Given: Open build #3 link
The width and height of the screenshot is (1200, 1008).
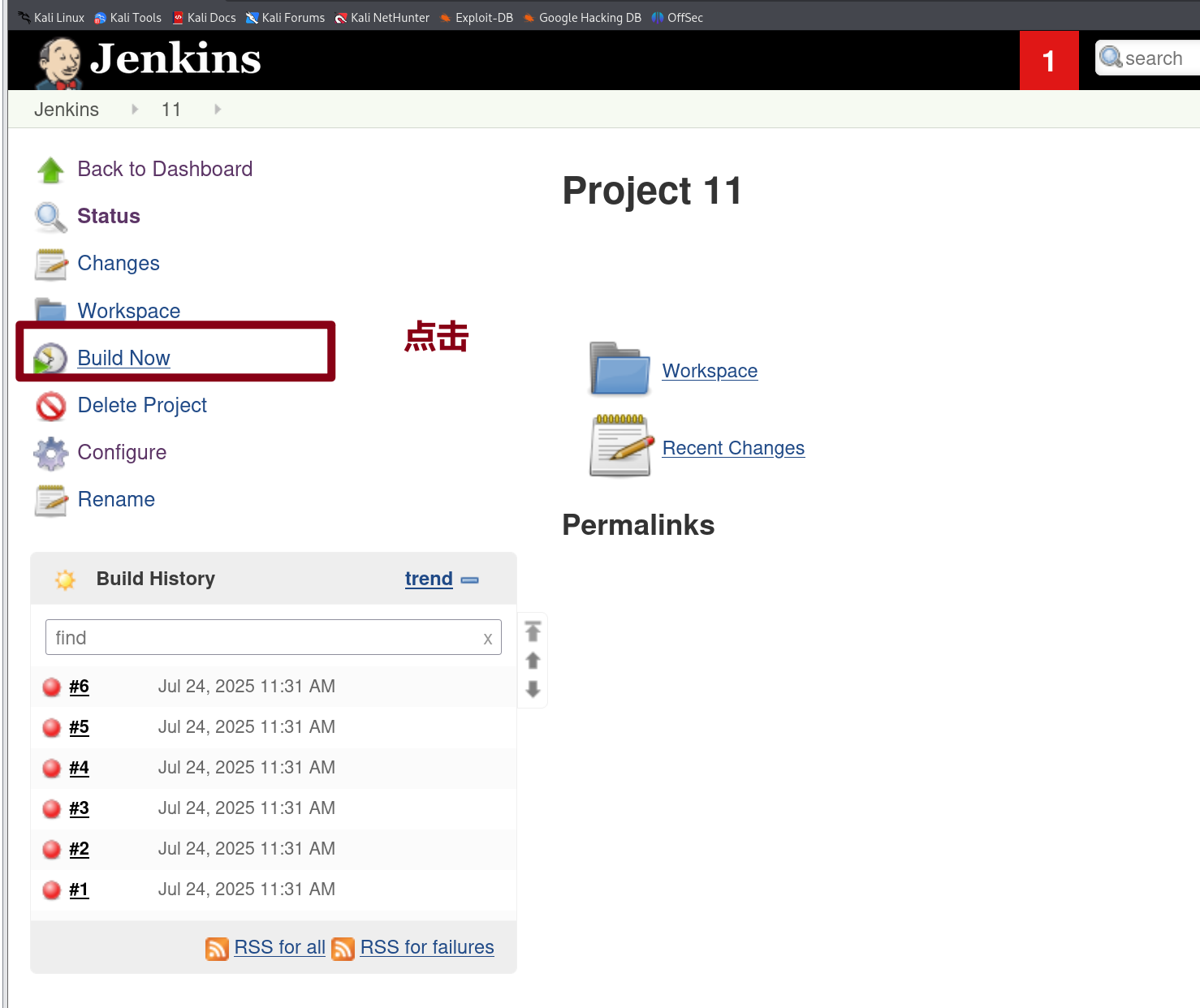Looking at the screenshot, I should coord(79,808).
